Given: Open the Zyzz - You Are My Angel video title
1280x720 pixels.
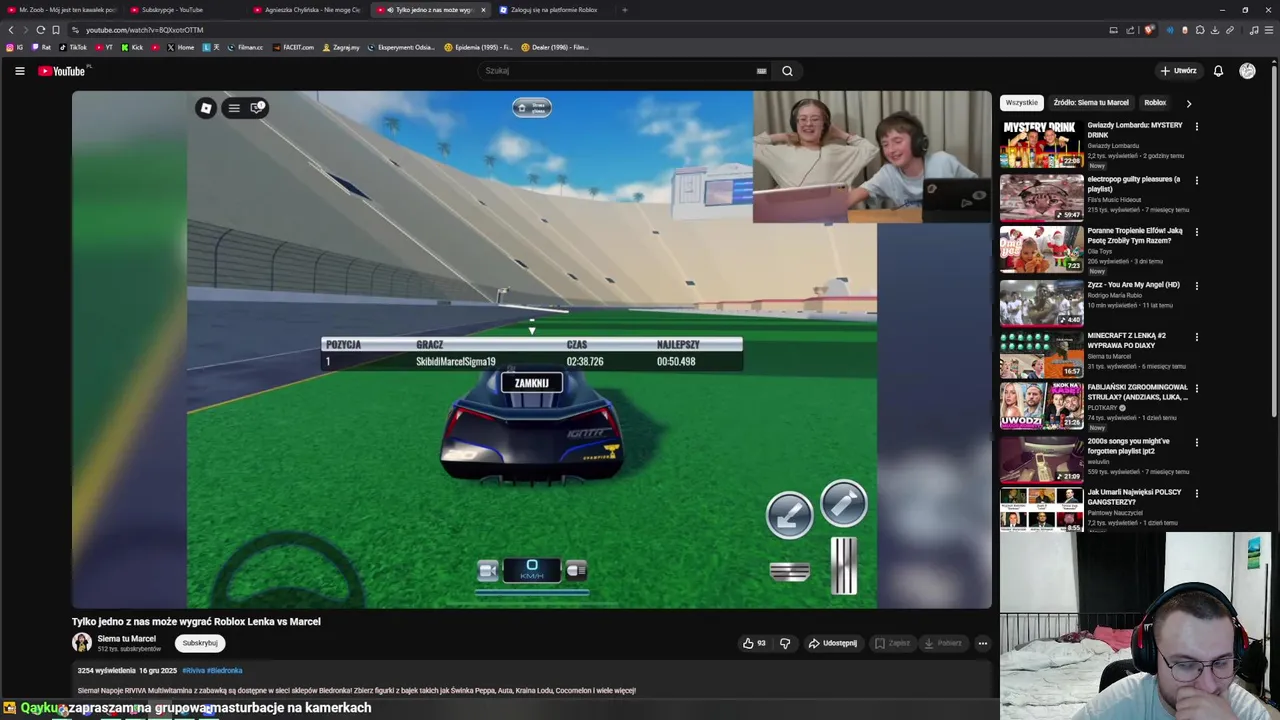Looking at the screenshot, I should click(1134, 285).
